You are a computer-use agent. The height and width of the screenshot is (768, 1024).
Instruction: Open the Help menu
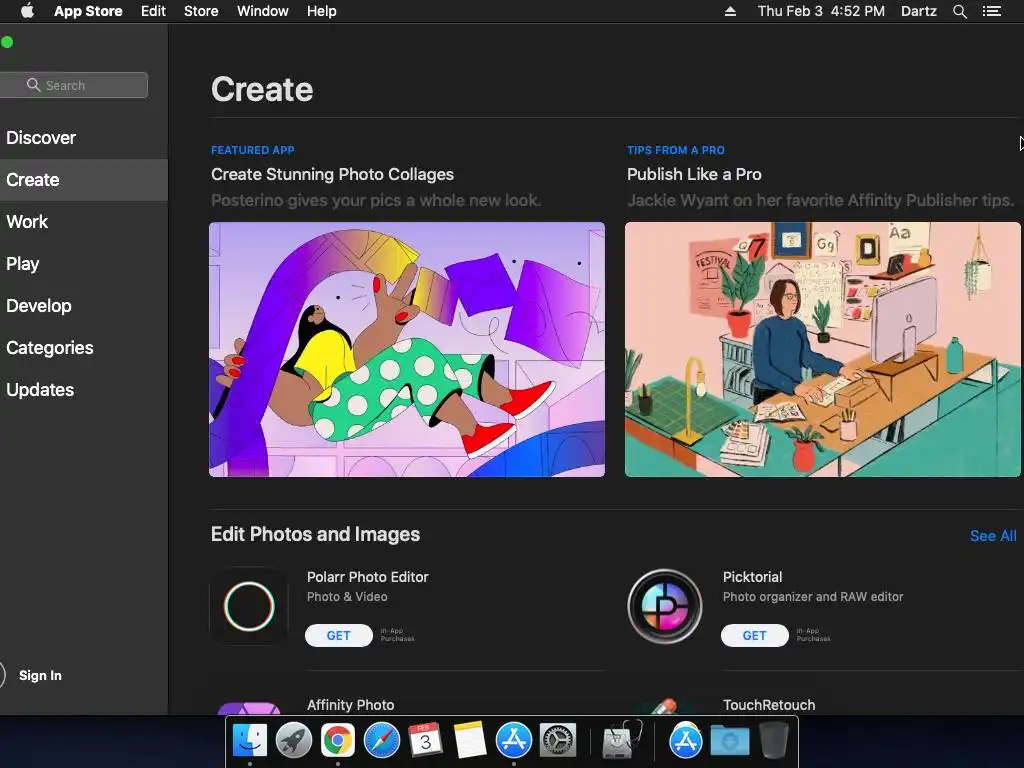click(x=322, y=11)
